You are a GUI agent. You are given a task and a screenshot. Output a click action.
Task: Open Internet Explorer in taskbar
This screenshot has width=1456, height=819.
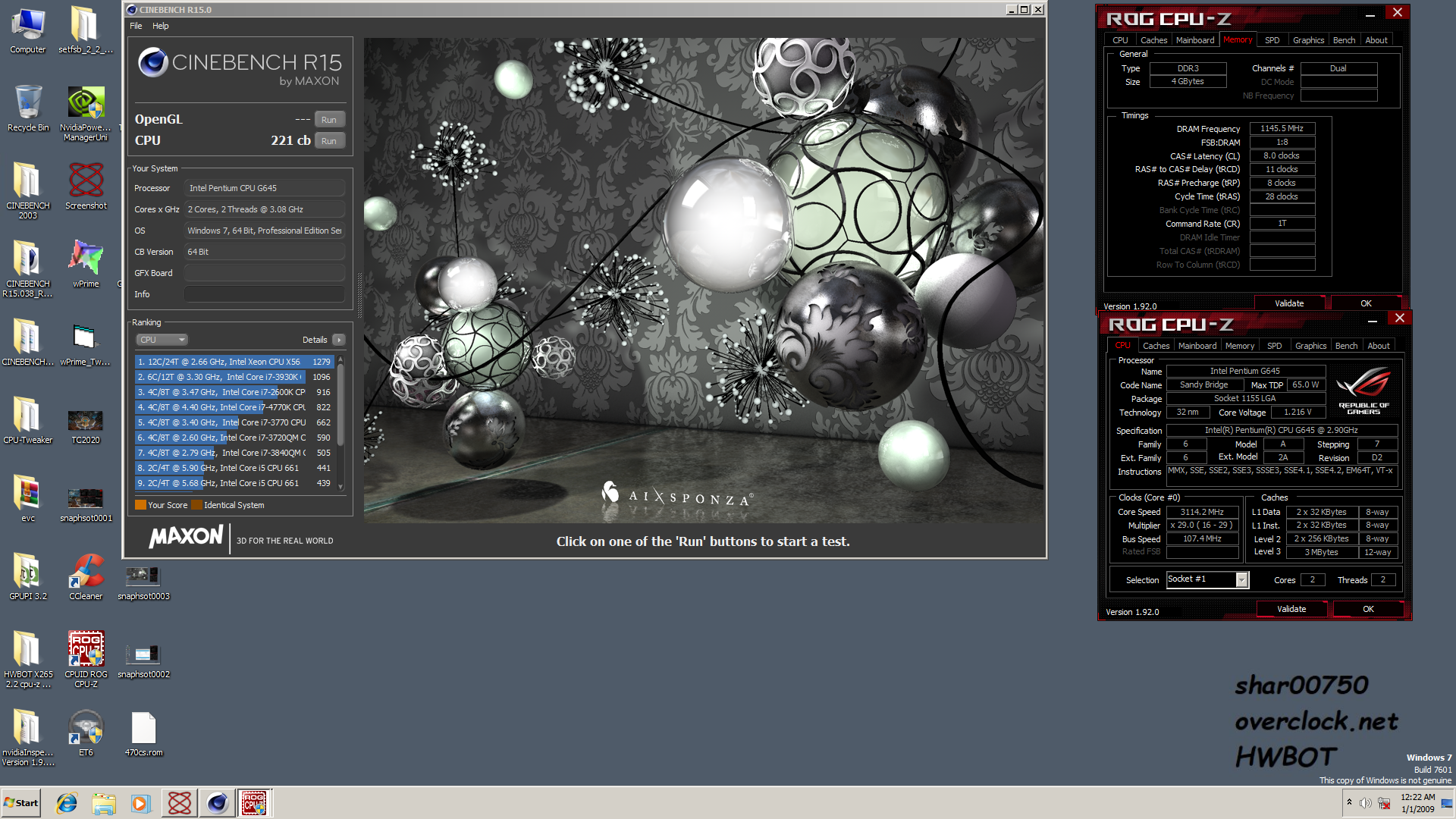click(67, 803)
